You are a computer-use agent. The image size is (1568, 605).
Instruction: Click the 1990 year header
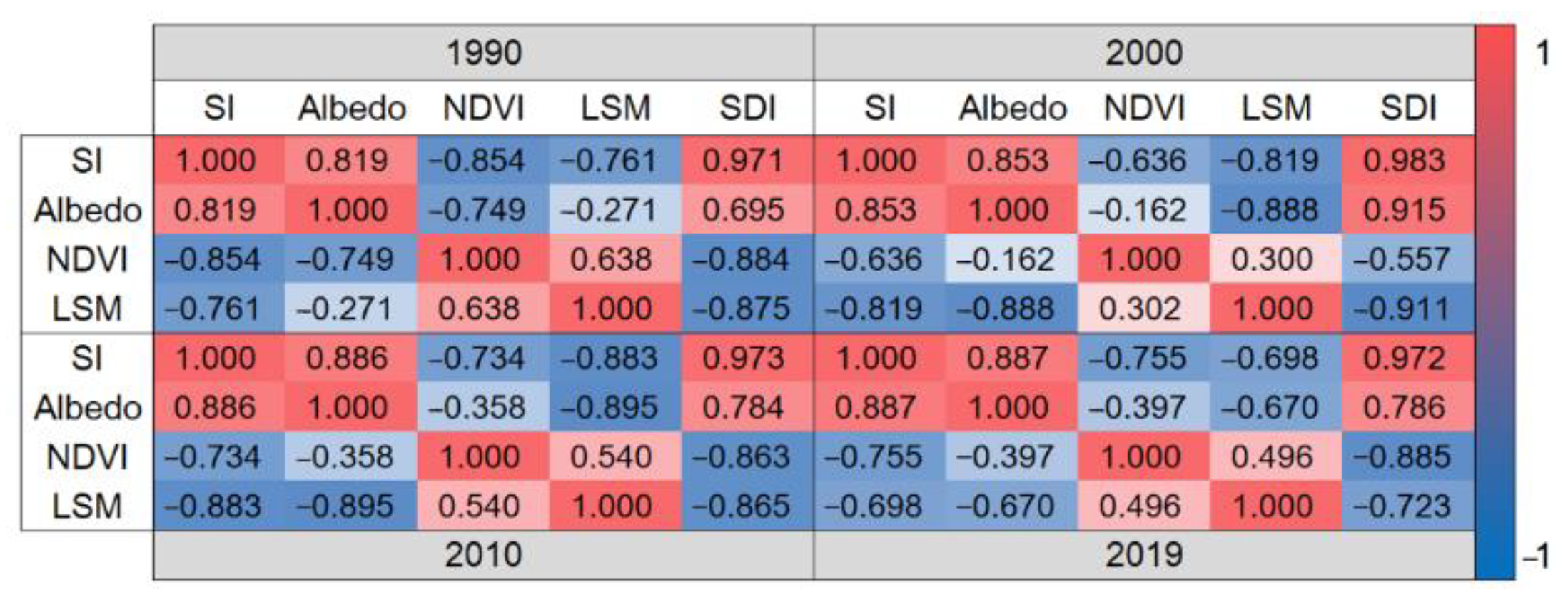(484, 53)
